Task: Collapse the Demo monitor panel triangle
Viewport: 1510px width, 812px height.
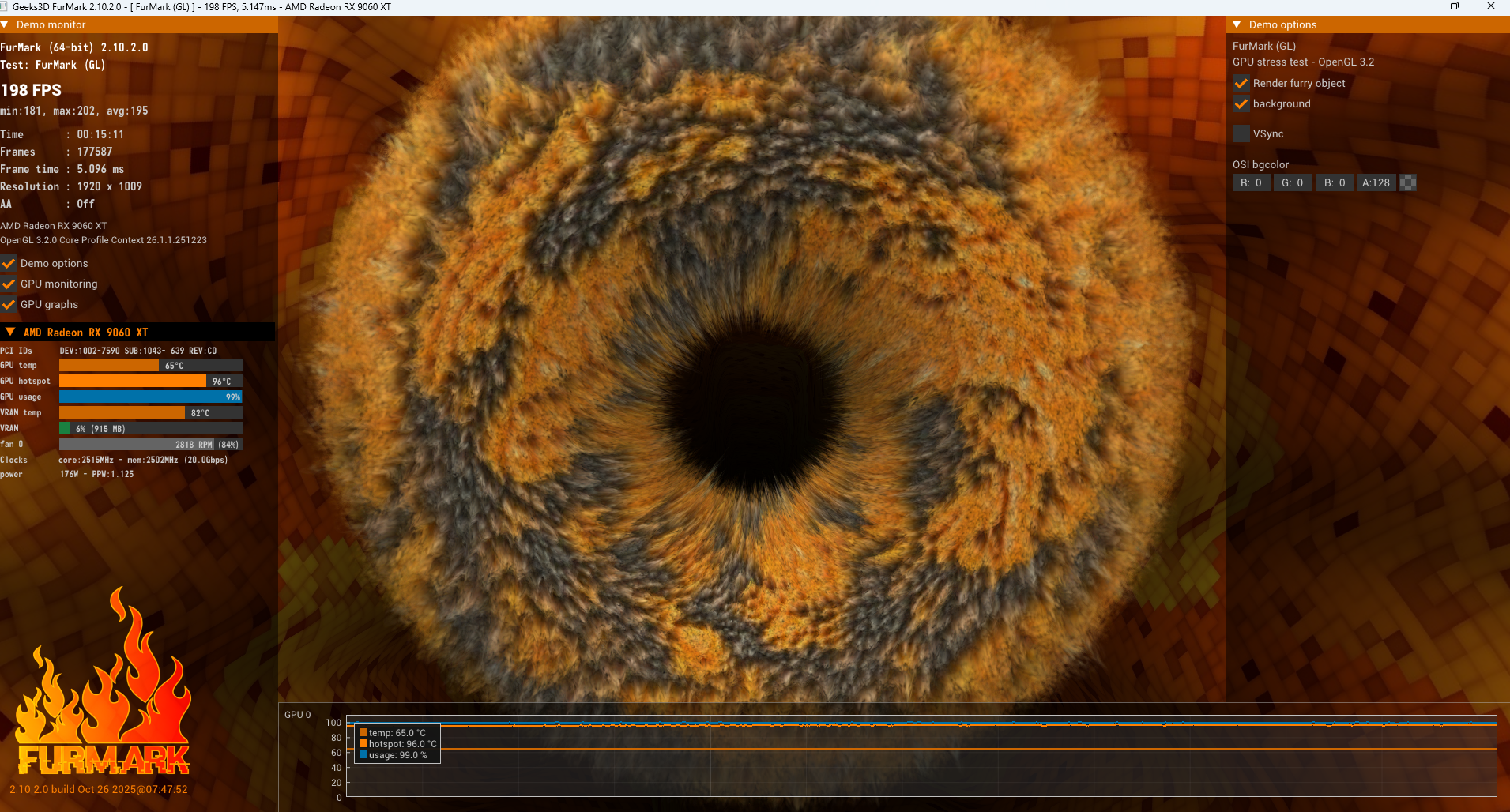Action: coord(5,24)
